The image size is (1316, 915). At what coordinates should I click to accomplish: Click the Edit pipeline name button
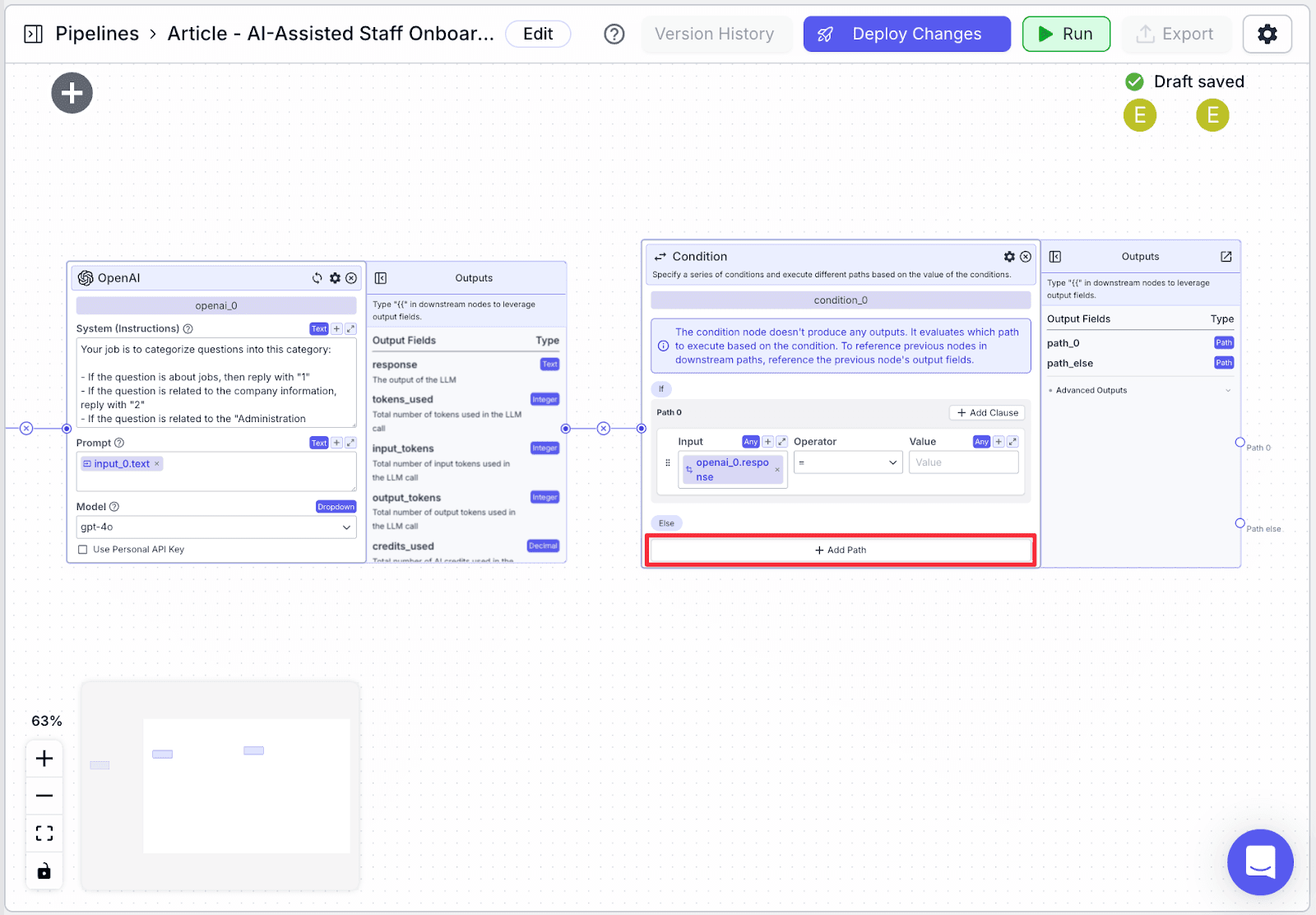[x=538, y=34]
